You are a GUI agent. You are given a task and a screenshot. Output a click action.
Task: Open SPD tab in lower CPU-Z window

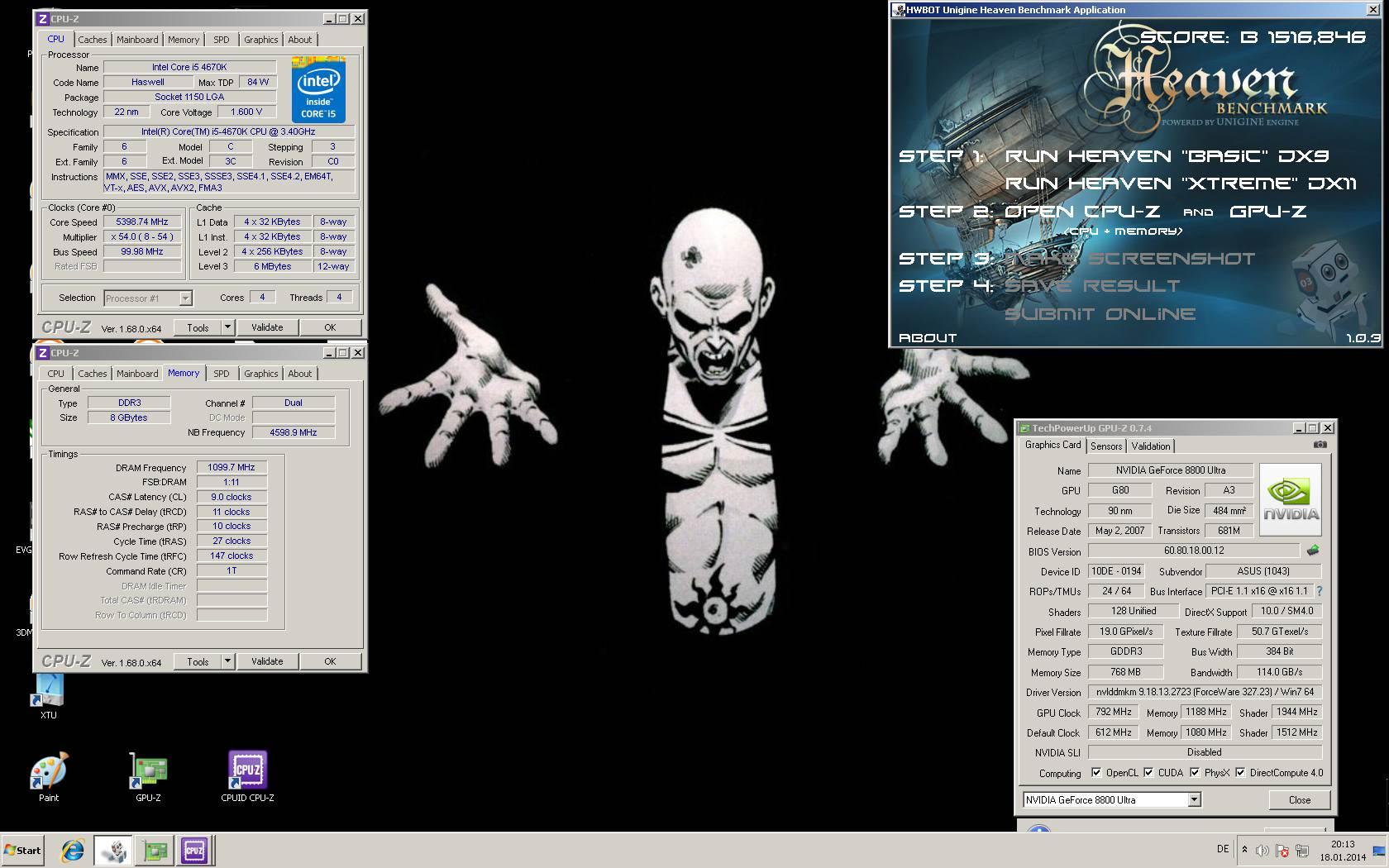click(222, 374)
